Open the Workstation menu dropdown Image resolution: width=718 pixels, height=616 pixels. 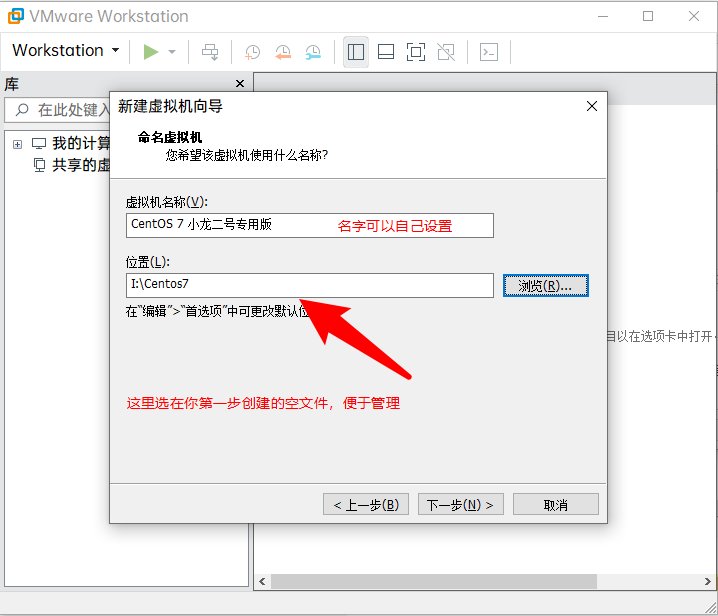click(66, 50)
